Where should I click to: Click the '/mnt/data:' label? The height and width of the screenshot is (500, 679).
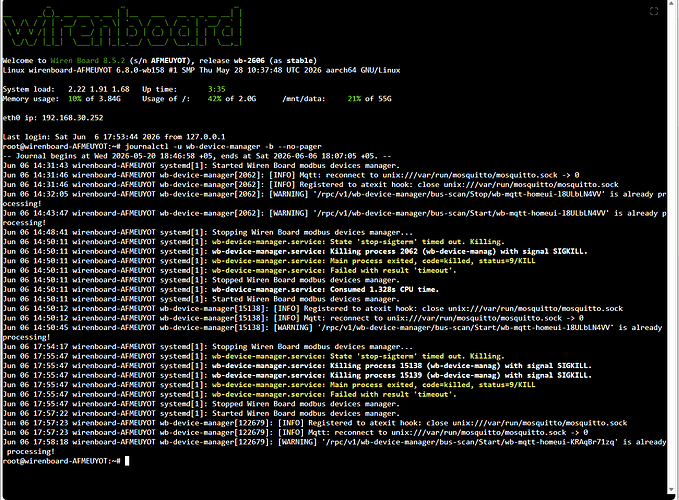[x=304, y=99]
